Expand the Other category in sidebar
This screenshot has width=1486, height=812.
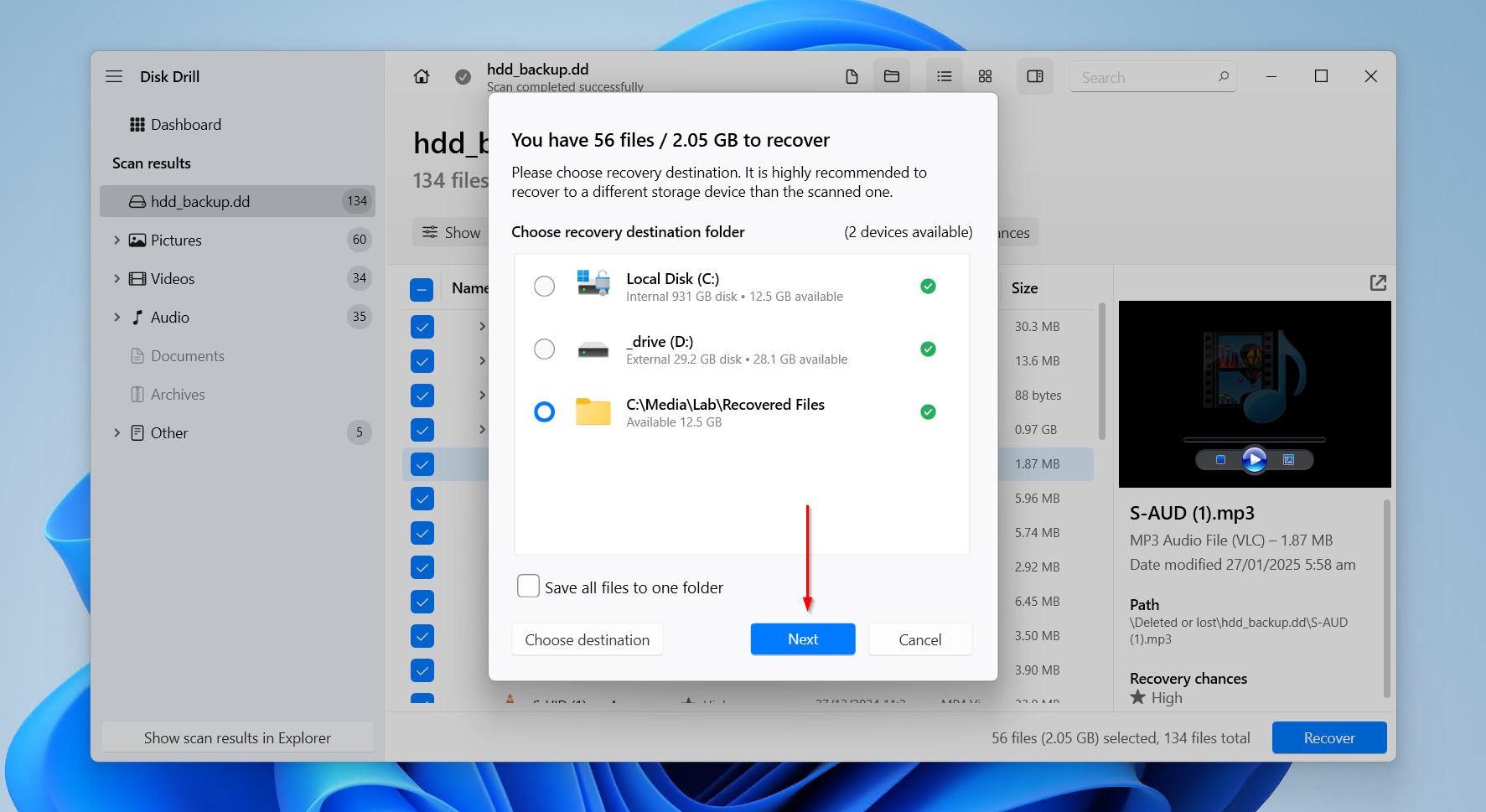(x=117, y=432)
